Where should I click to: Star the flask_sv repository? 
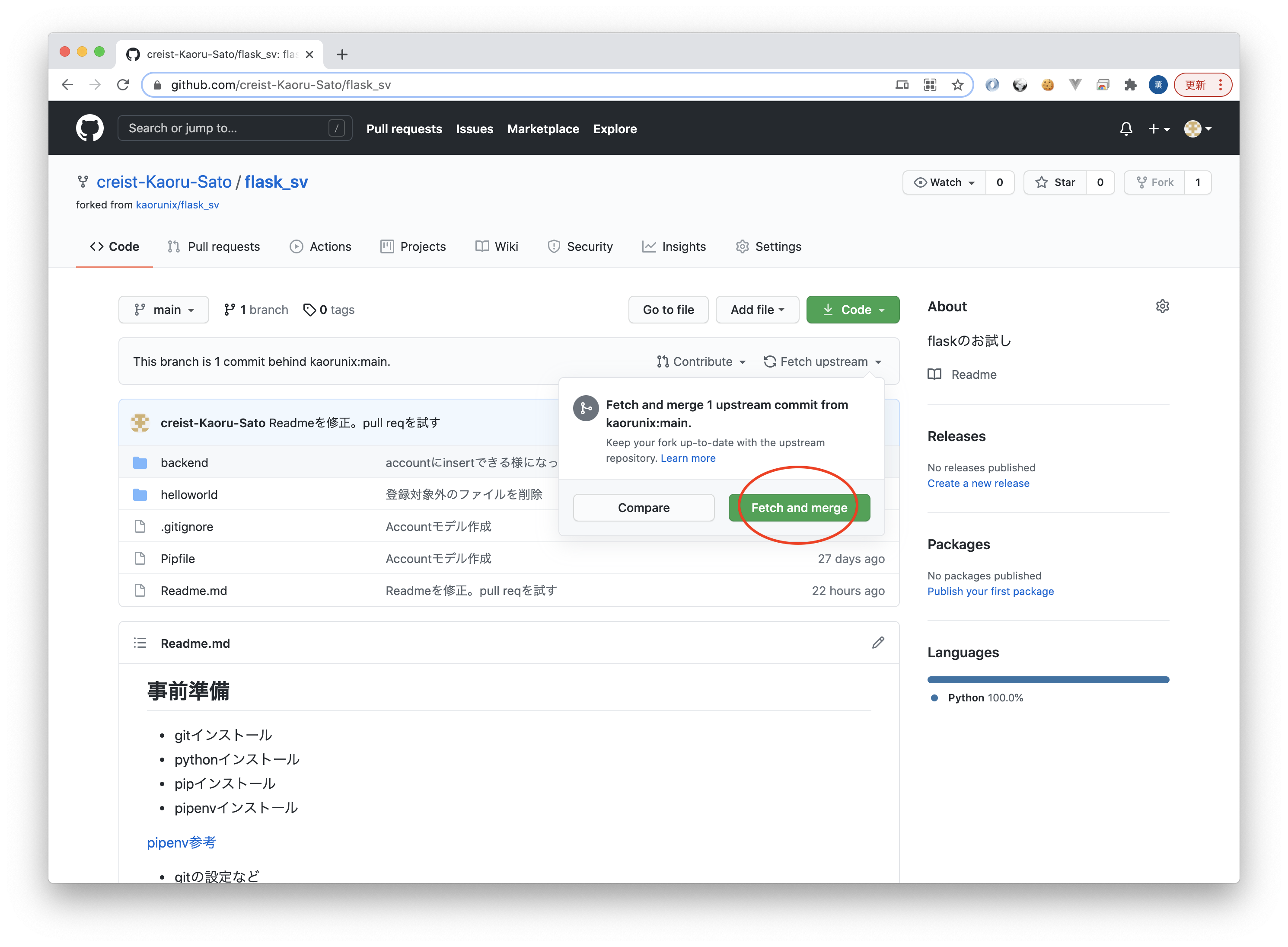pos(1055,182)
